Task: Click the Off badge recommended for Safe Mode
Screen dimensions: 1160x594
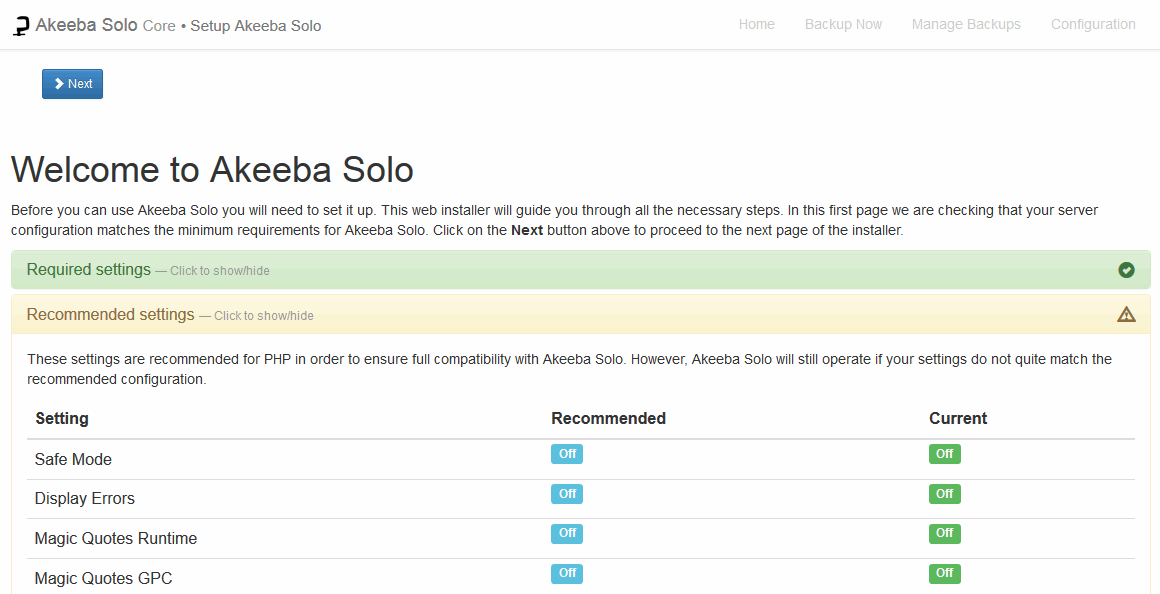Action: click(x=566, y=453)
